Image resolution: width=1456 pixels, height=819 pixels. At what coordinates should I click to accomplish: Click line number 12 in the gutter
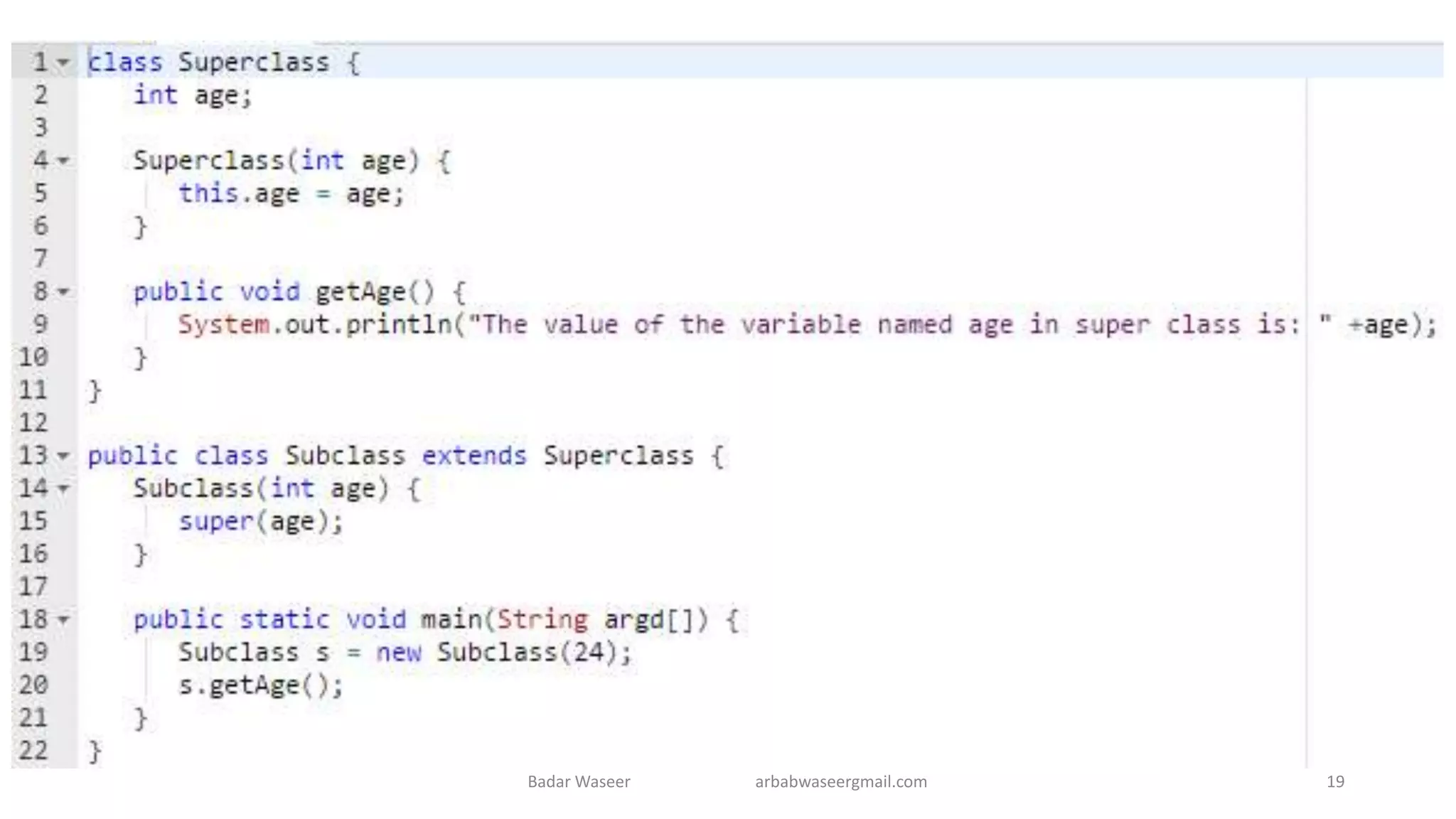pyautogui.click(x=33, y=423)
